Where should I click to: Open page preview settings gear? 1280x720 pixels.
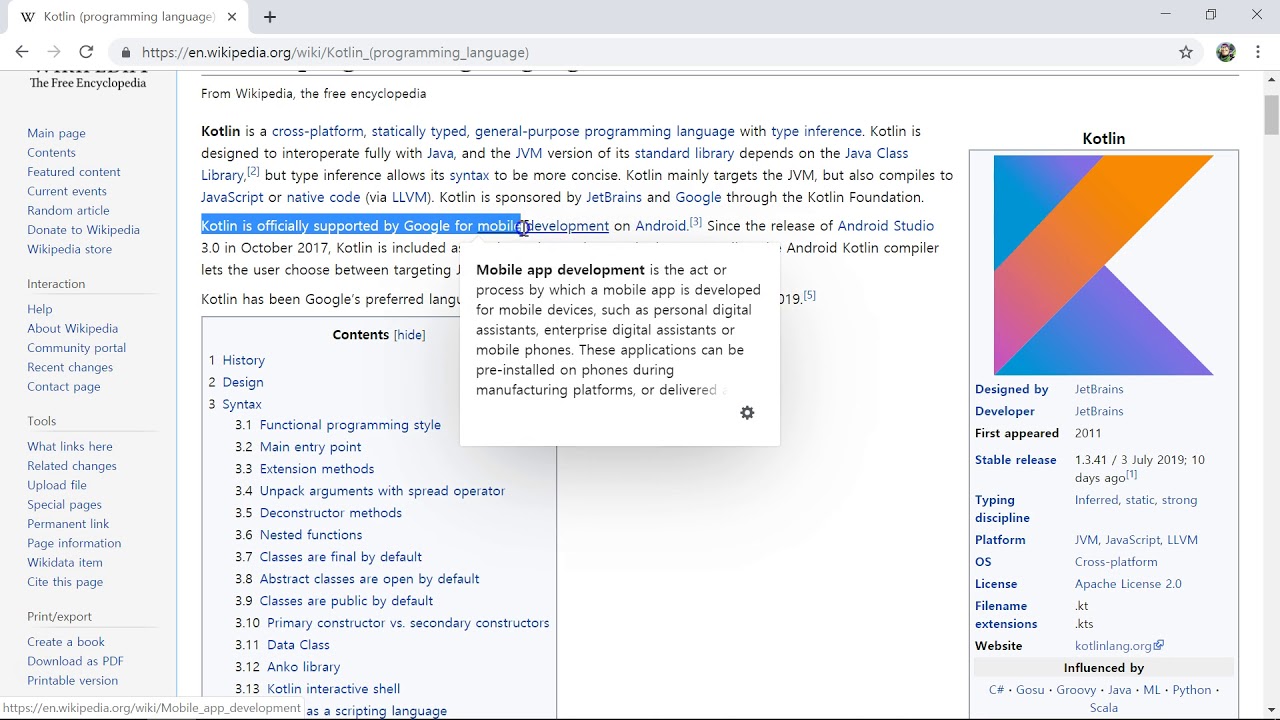747,413
